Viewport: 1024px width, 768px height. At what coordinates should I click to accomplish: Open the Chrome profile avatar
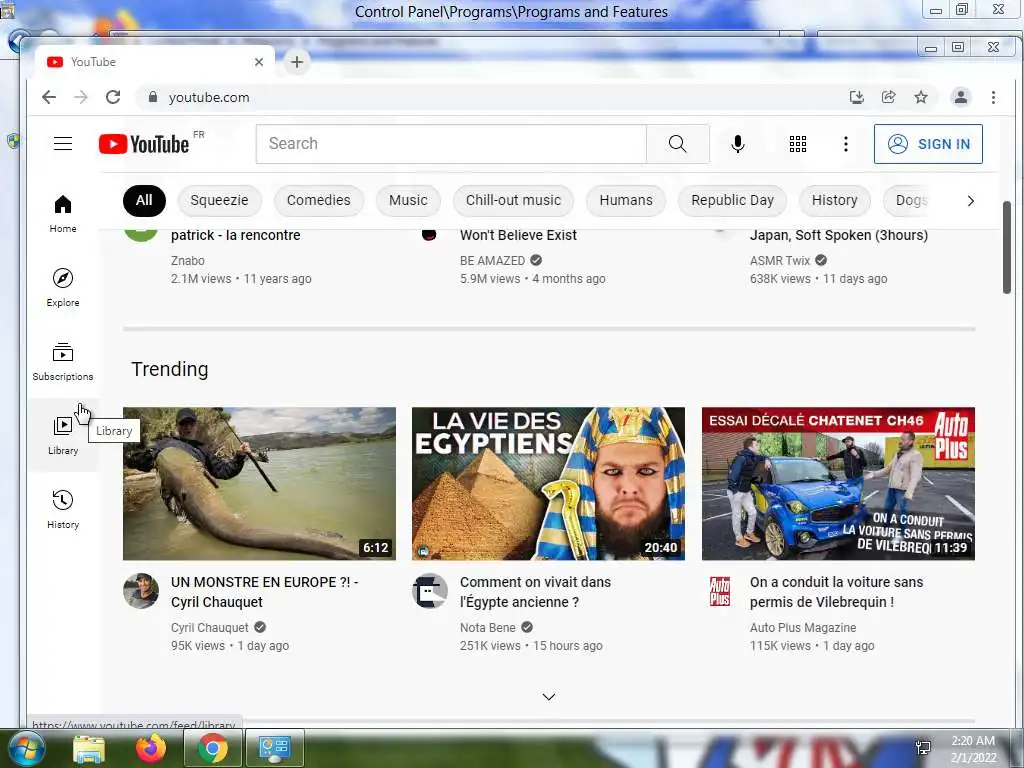[961, 97]
